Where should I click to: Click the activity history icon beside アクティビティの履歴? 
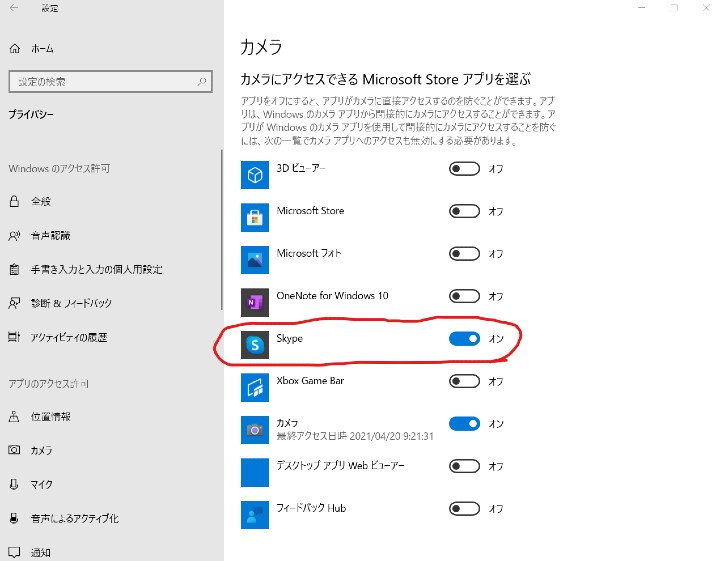click(14, 337)
